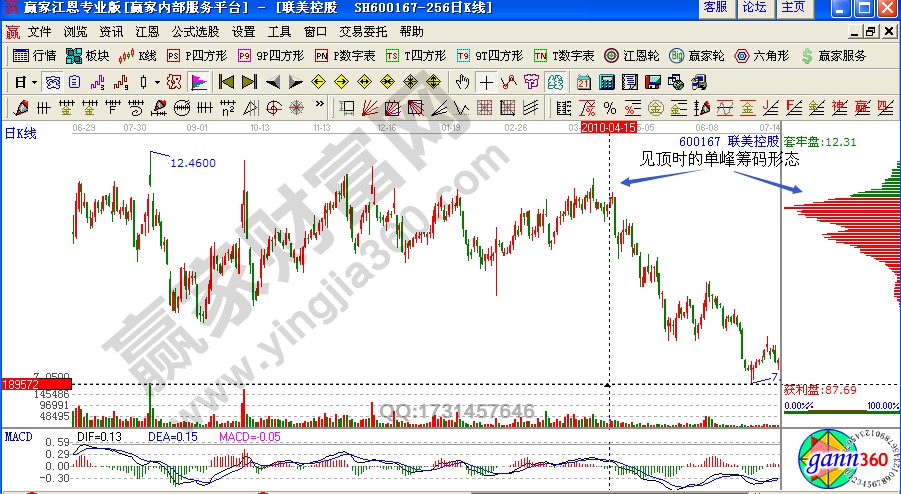Open the 文件 file menu
This screenshot has height=494, width=901.
click(x=40, y=32)
